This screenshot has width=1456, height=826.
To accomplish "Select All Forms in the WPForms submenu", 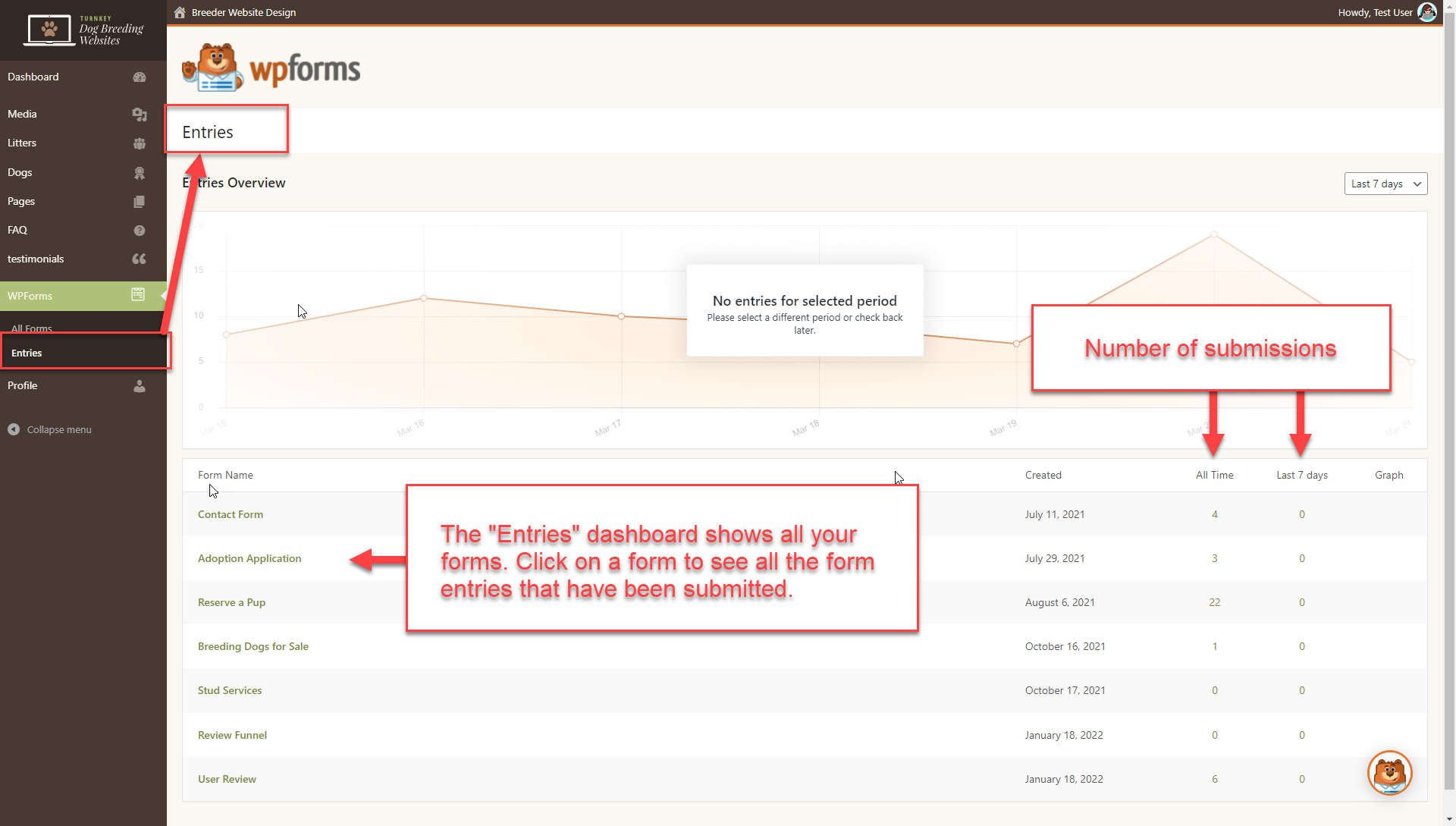I will point(31,328).
